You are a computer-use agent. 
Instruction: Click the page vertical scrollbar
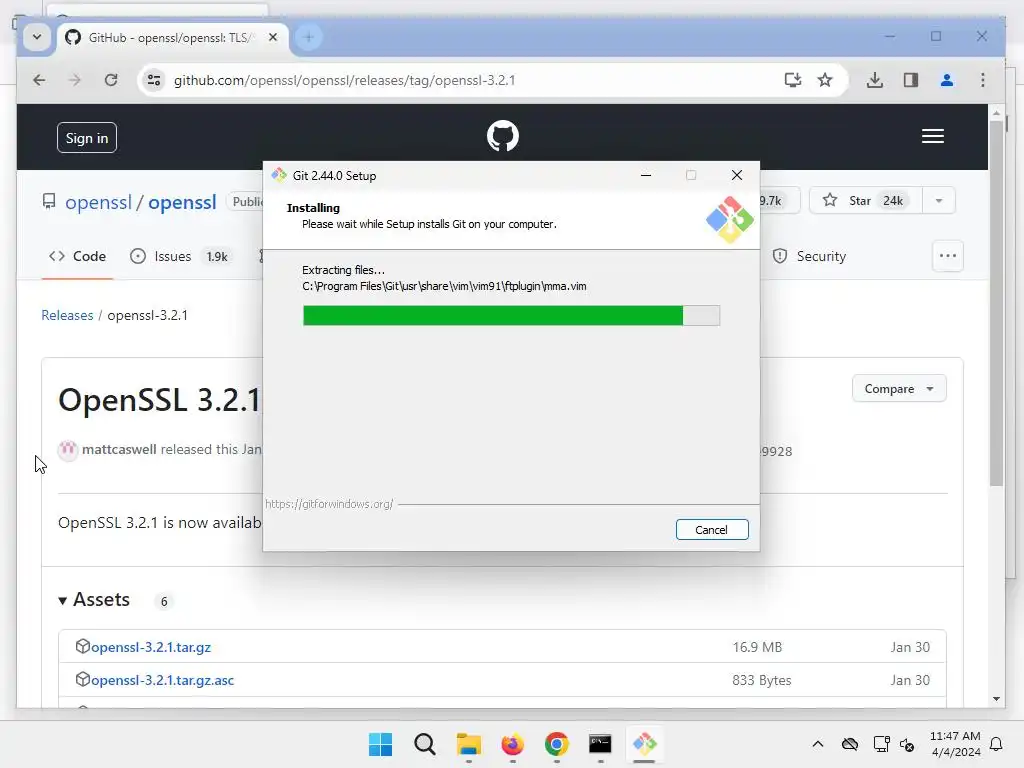tap(996, 304)
